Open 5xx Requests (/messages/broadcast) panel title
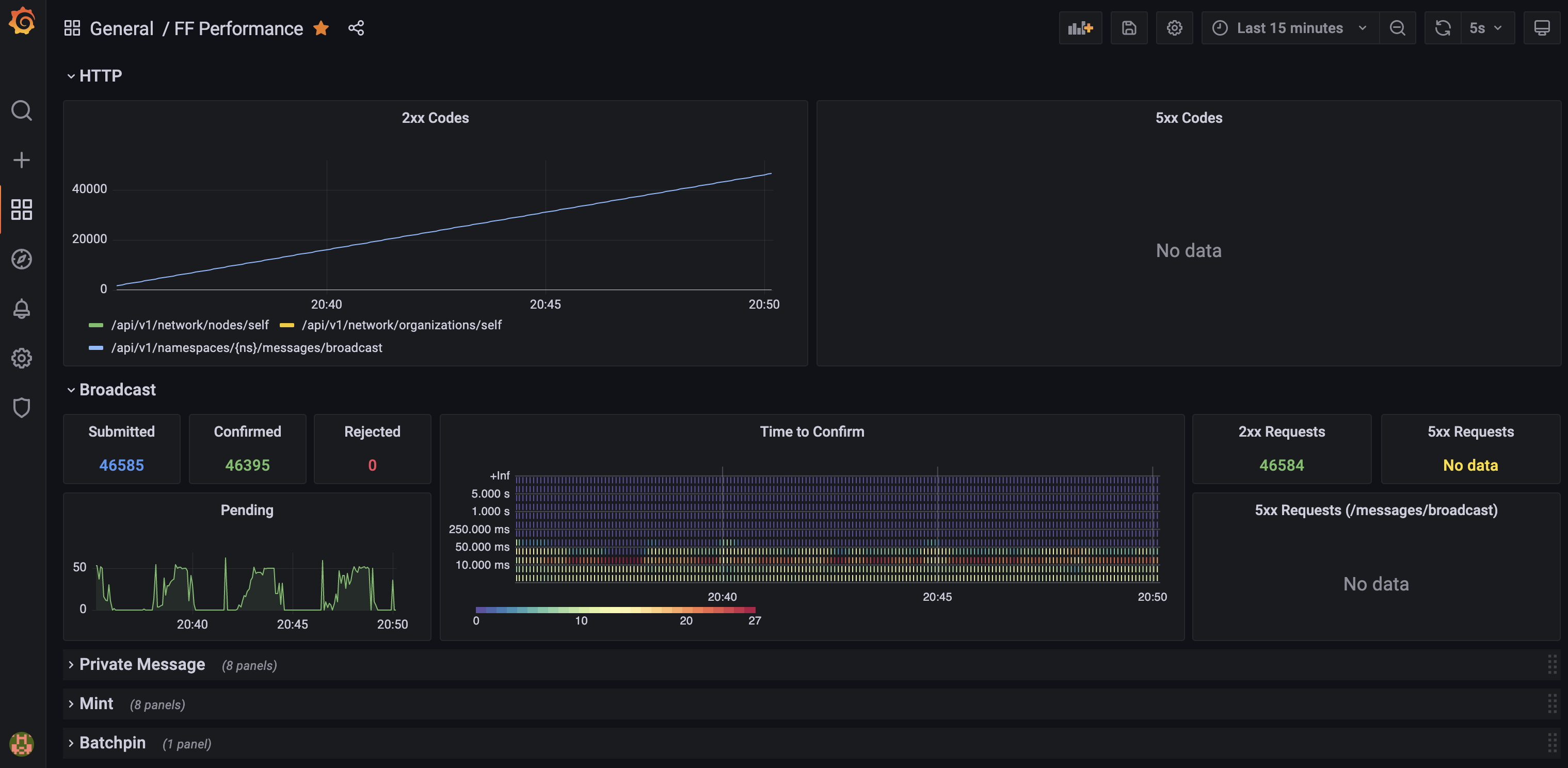Screen dimensions: 1568x768 (1377, 510)
